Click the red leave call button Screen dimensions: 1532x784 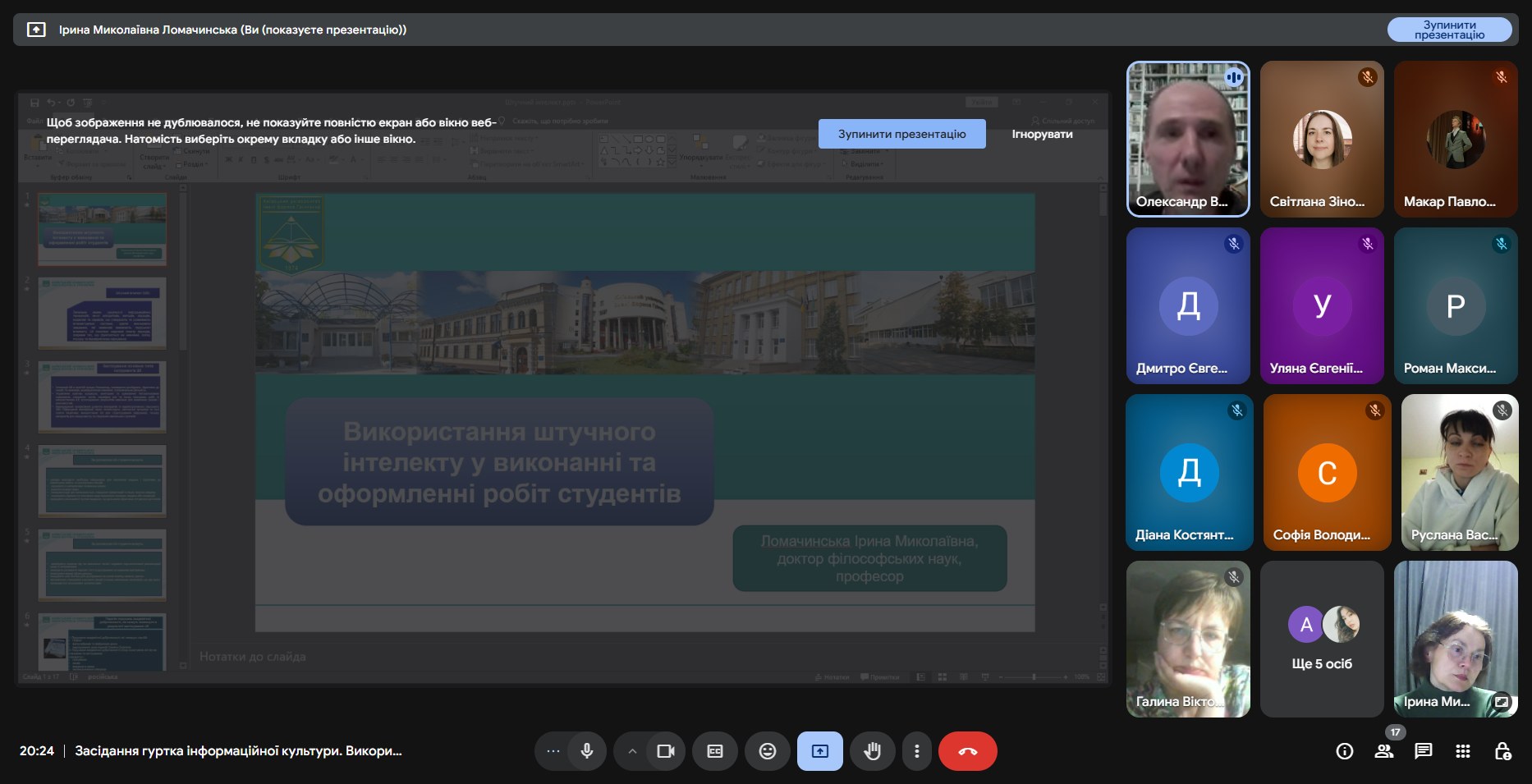point(968,751)
